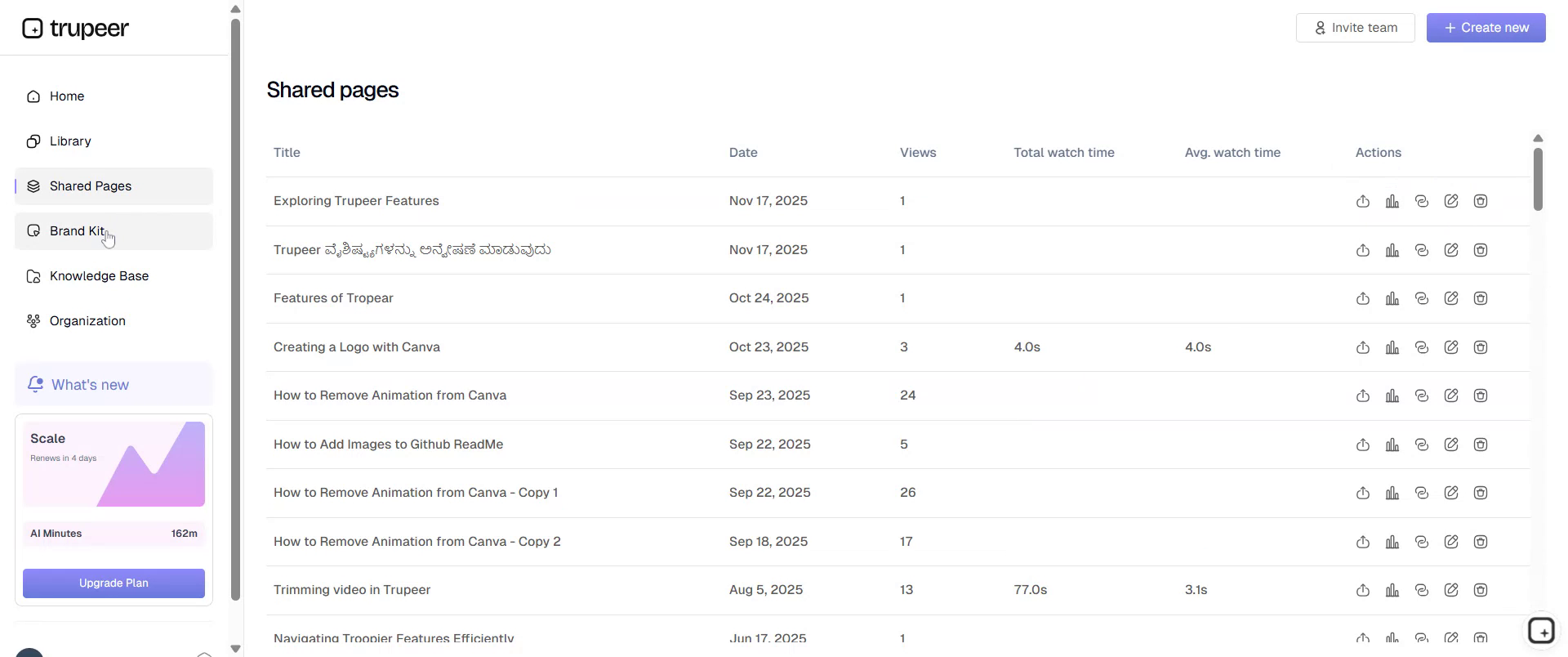Click the Views column header

pos(918,153)
